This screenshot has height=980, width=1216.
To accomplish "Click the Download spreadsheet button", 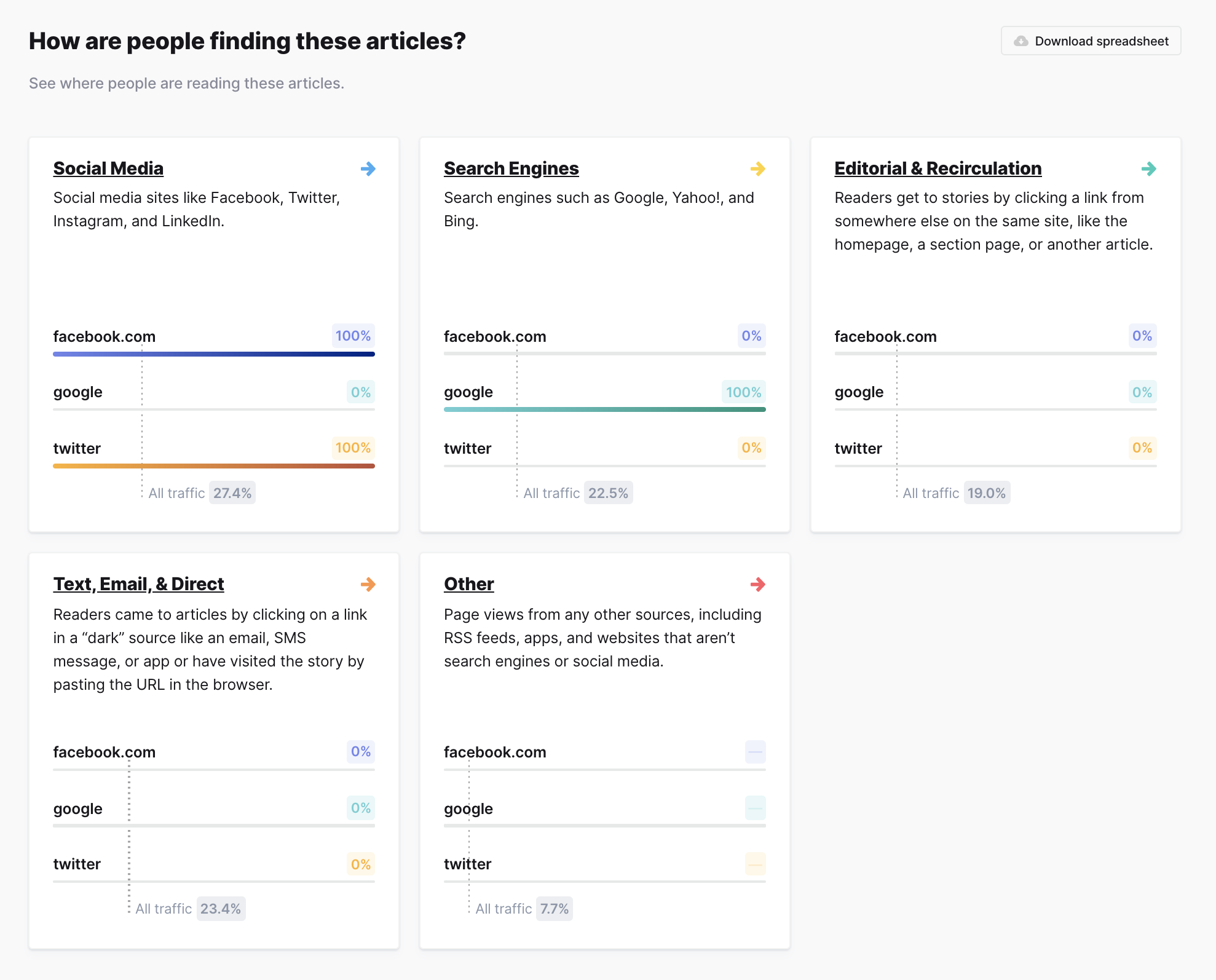I will click(1089, 41).
